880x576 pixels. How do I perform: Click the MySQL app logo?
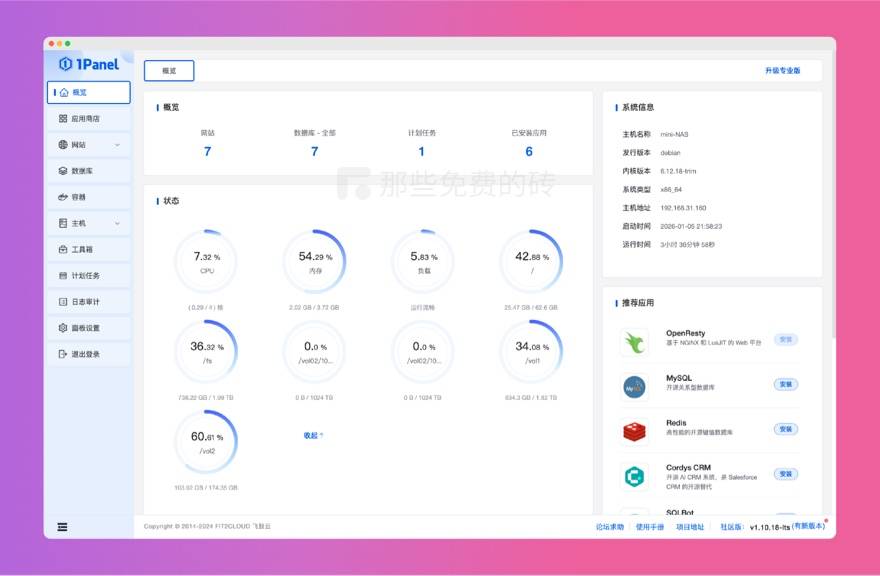coord(634,386)
